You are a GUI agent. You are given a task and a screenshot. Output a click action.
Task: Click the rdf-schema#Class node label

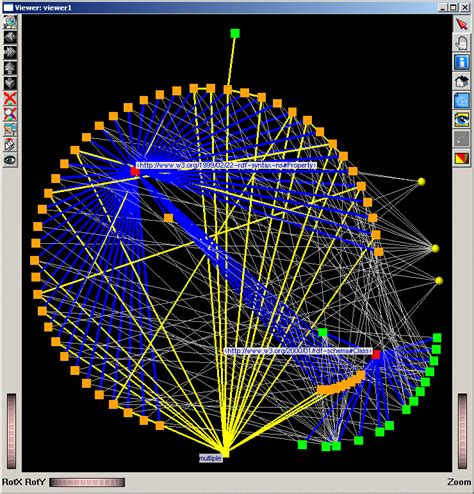[298, 351]
